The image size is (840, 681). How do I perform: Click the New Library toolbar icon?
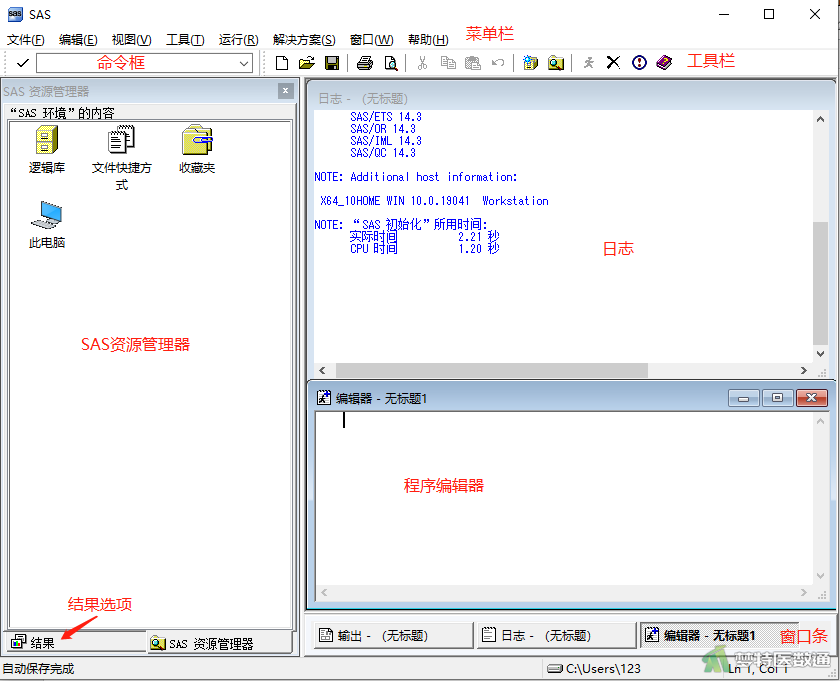pos(530,63)
